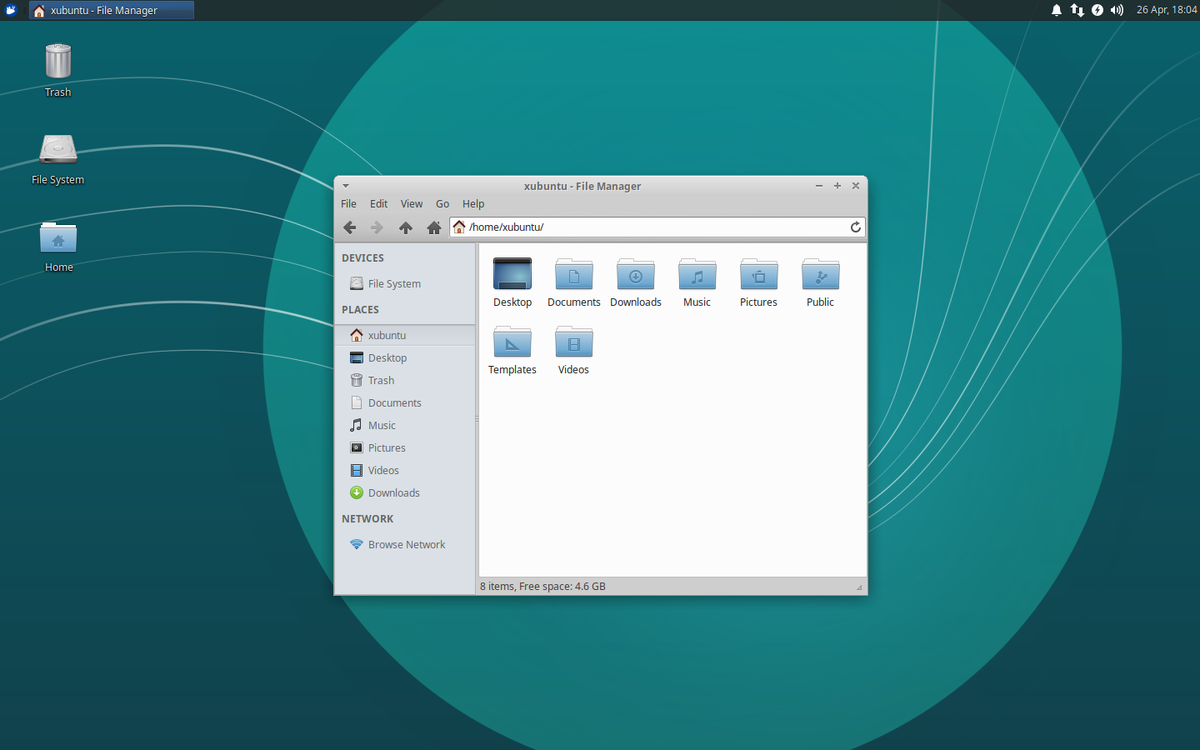1200x750 pixels.
Task: Click the Back navigation arrow
Action: [x=350, y=227]
